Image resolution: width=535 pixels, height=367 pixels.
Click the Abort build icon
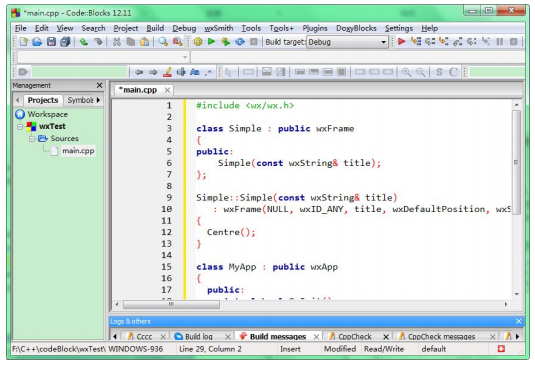click(254, 42)
